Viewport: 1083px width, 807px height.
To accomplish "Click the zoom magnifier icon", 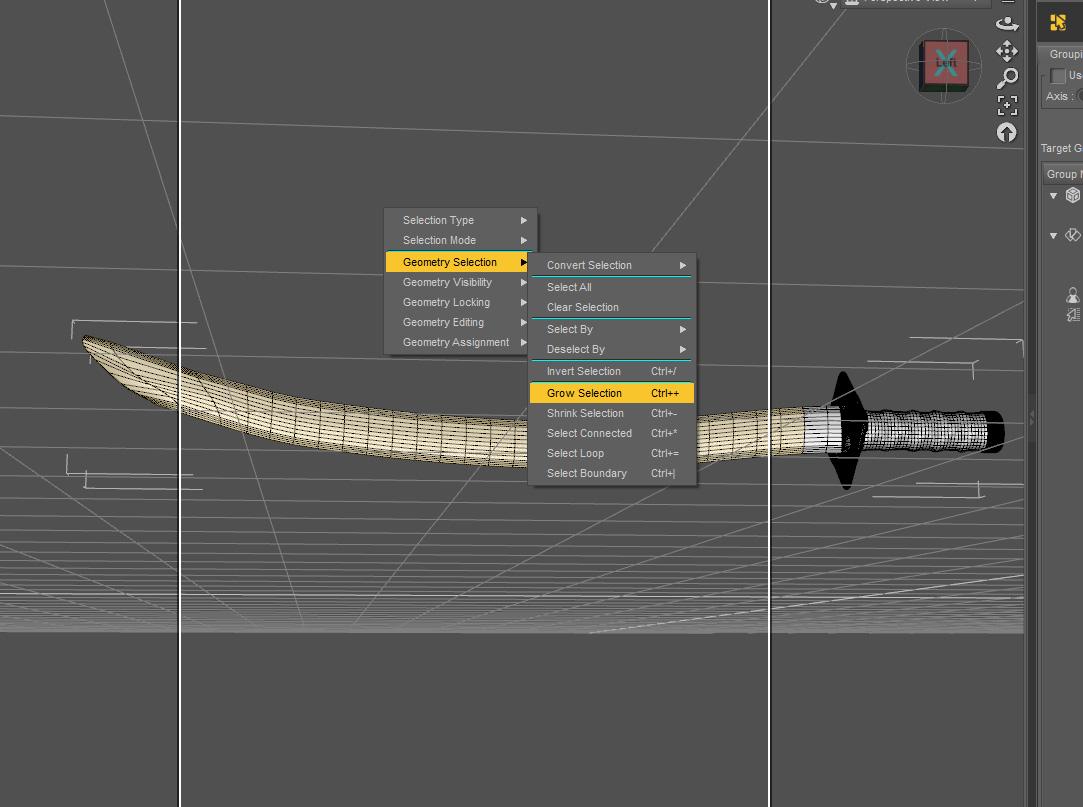I will [x=1008, y=78].
